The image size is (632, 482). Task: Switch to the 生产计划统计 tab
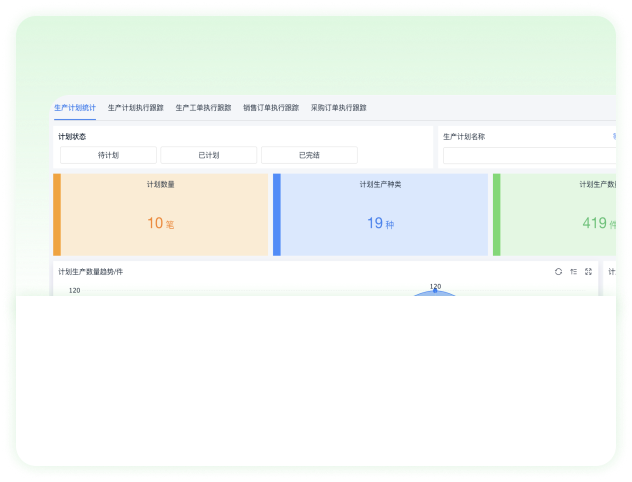[x=75, y=107]
